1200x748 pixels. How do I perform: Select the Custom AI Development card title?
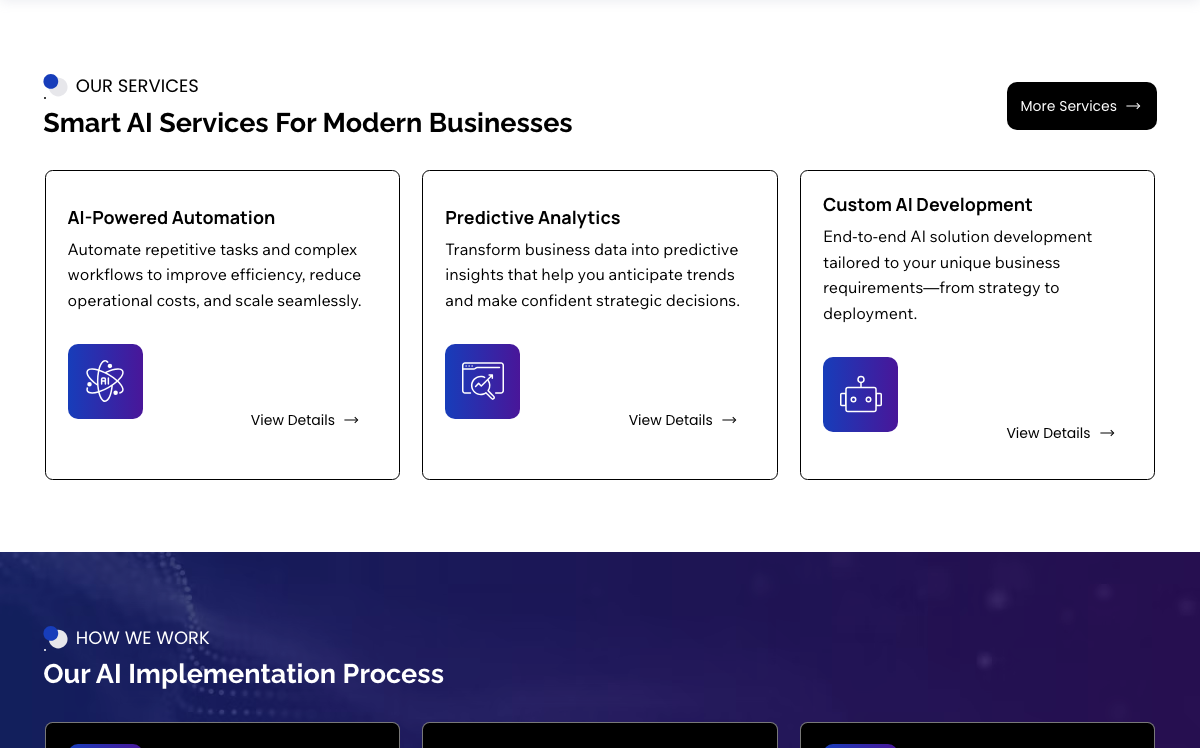tap(928, 205)
